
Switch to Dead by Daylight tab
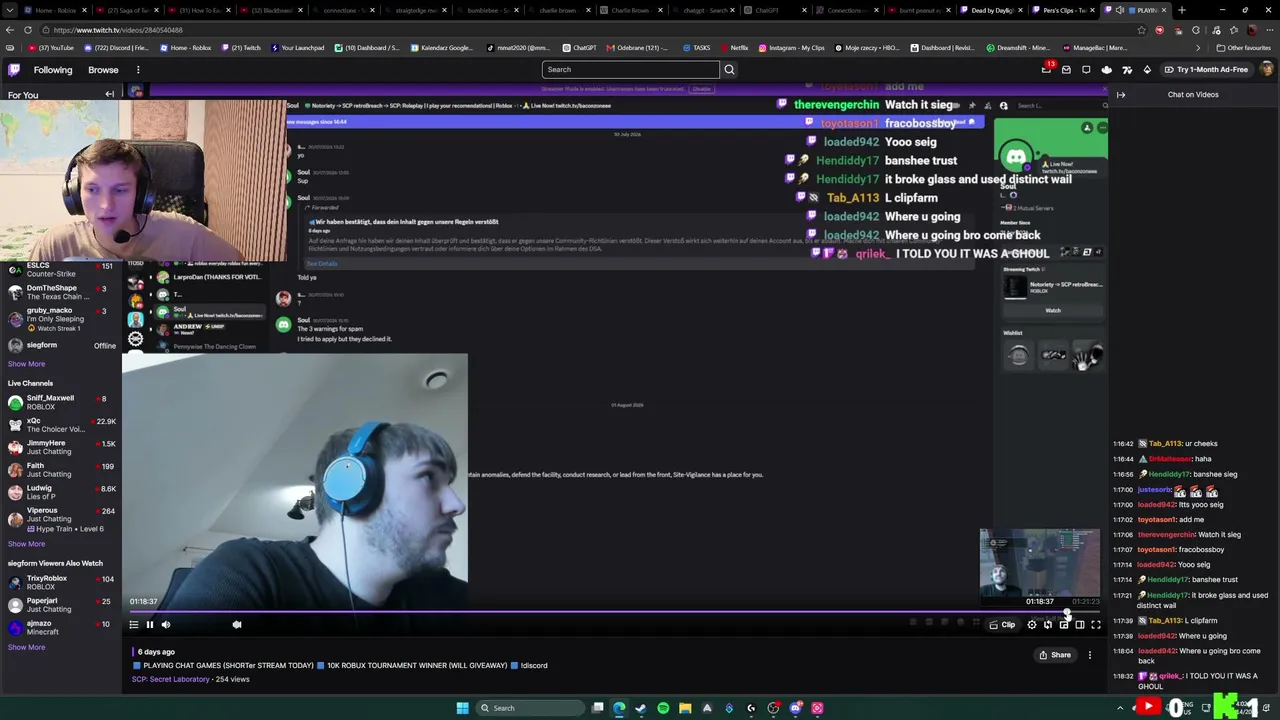click(x=992, y=10)
